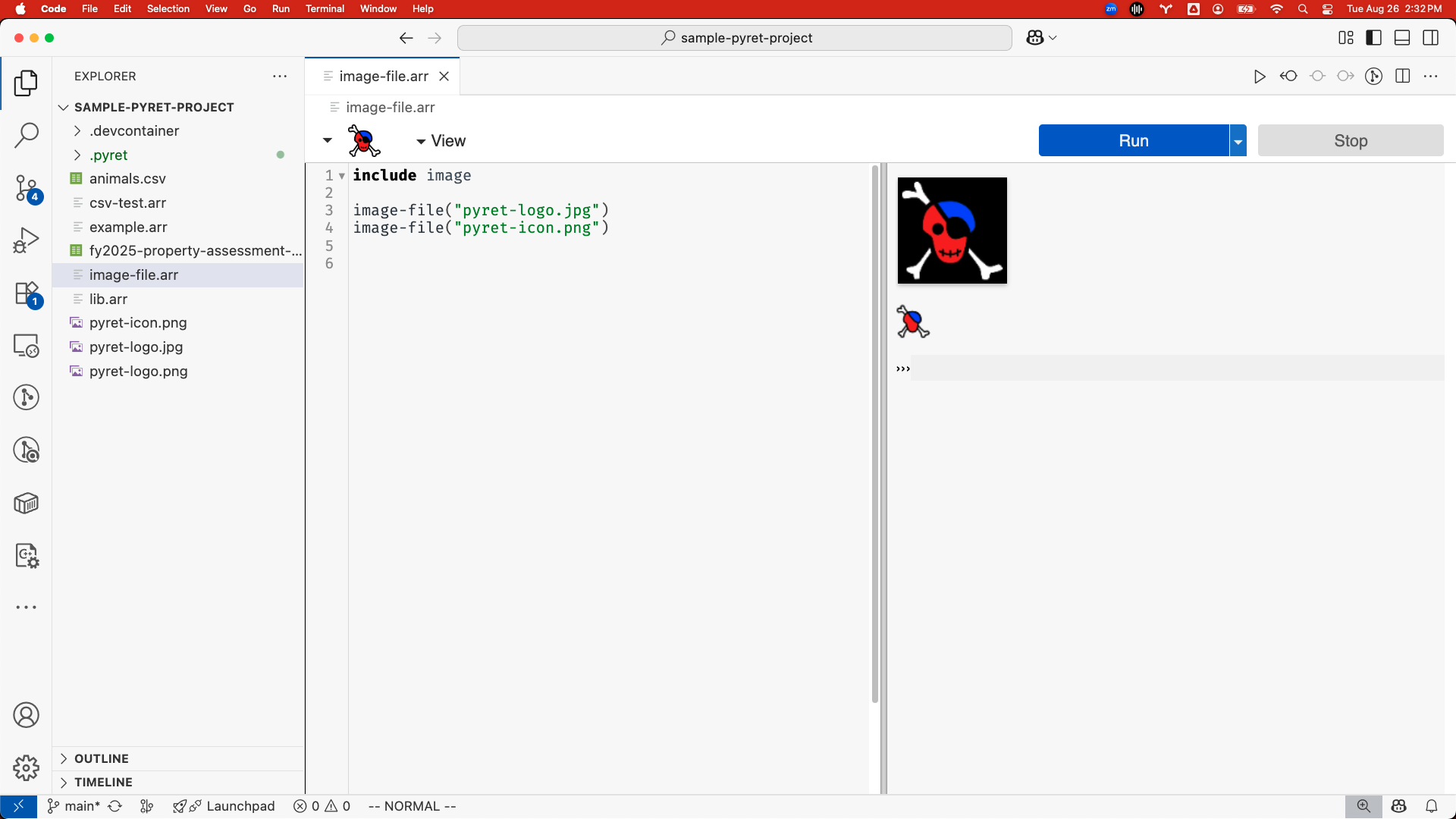Image resolution: width=1456 pixels, height=819 pixels.
Task: Close the image-file.arr tab
Action: [444, 76]
